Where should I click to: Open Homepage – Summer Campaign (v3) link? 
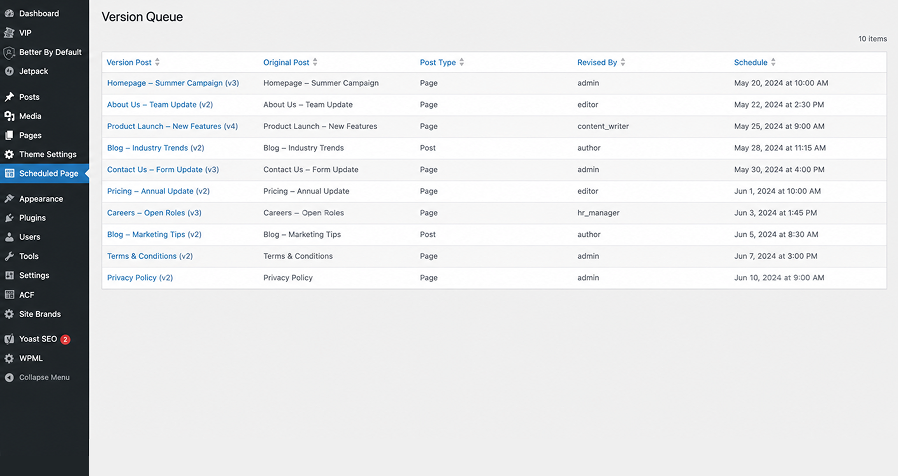173,83
